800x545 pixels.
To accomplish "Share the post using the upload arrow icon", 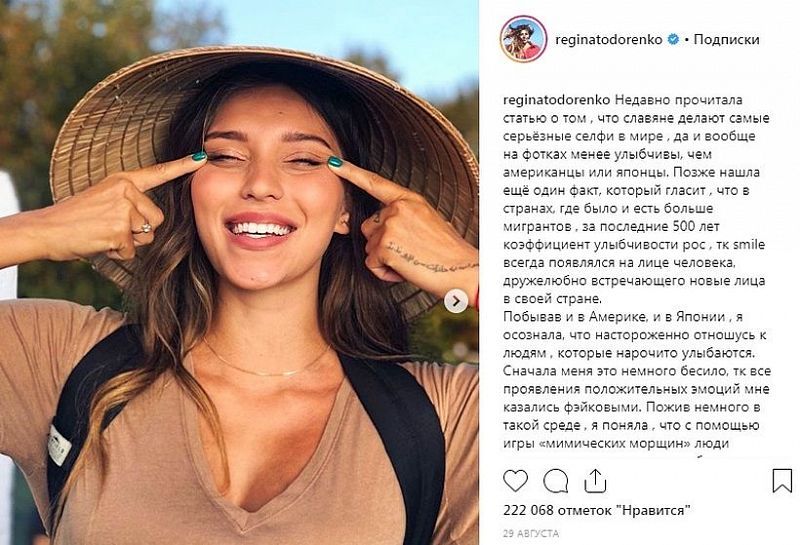I will coord(595,481).
